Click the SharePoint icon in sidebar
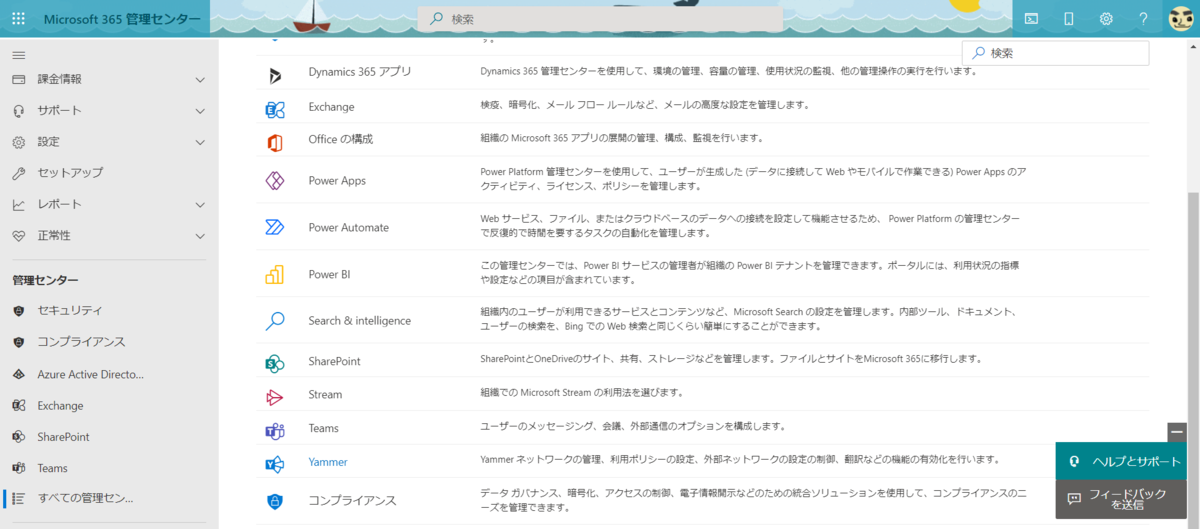 [18, 437]
